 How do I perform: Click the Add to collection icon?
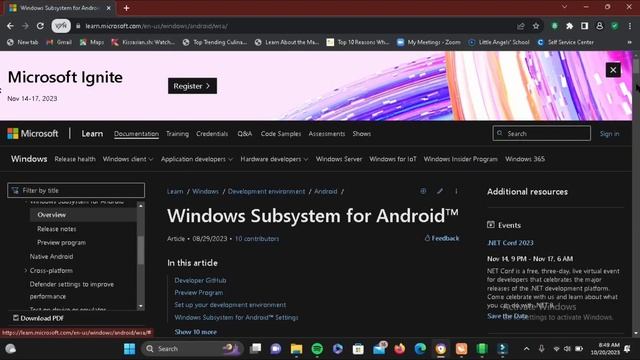423,191
